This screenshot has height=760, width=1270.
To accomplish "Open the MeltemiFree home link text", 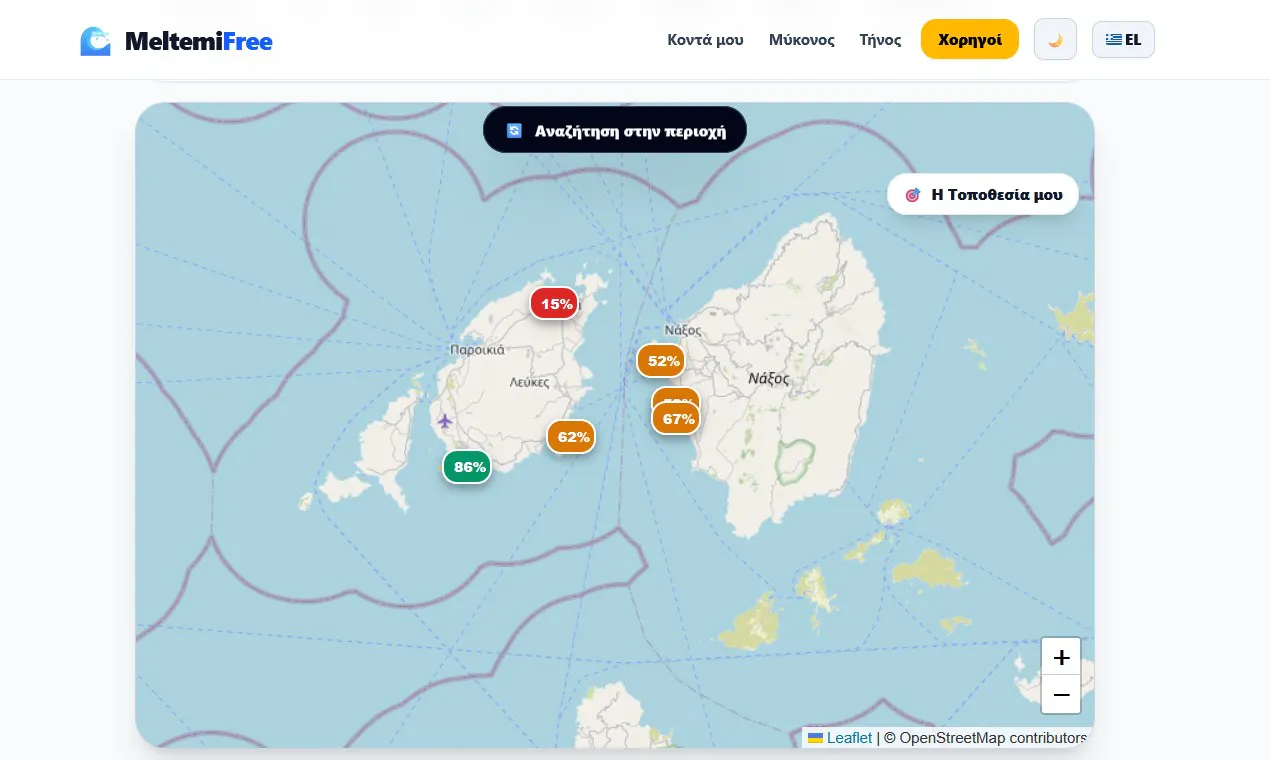I will click(x=198, y=41).
